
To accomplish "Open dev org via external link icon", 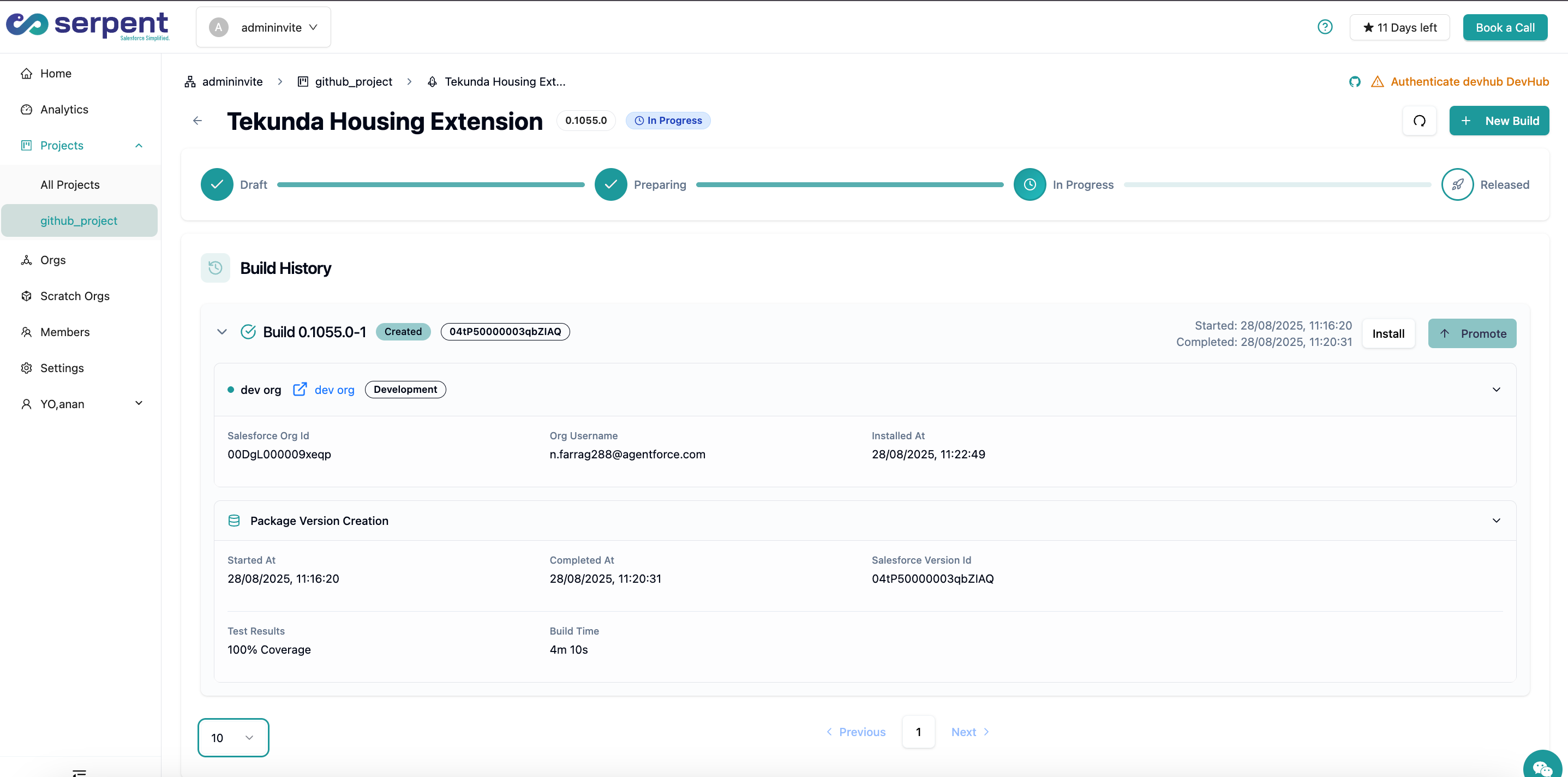I will point(300,389).
